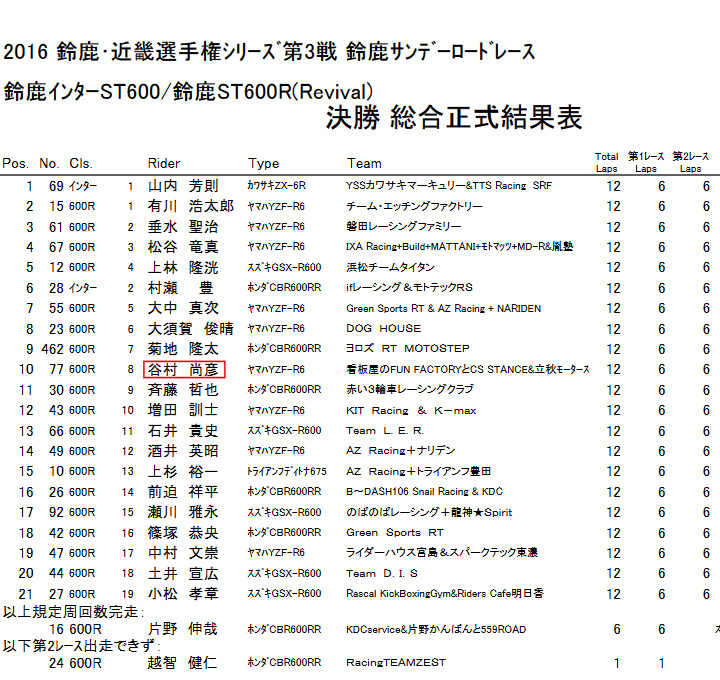Screen dimensions: 720x680
Task: Click team YSSカワサキマーキュリー&TTS Racing SRF
Action: (449, 185)
